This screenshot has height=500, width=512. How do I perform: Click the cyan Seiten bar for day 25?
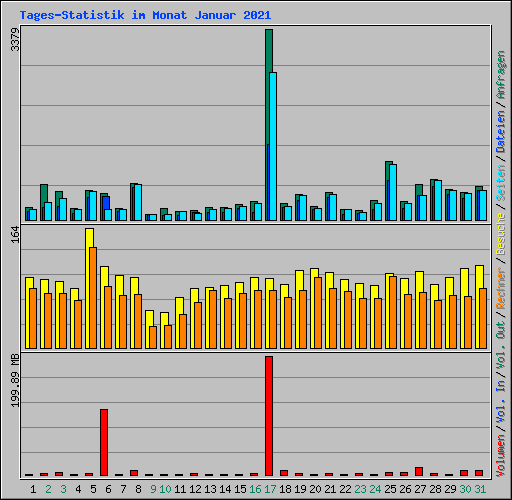(393, 192)
